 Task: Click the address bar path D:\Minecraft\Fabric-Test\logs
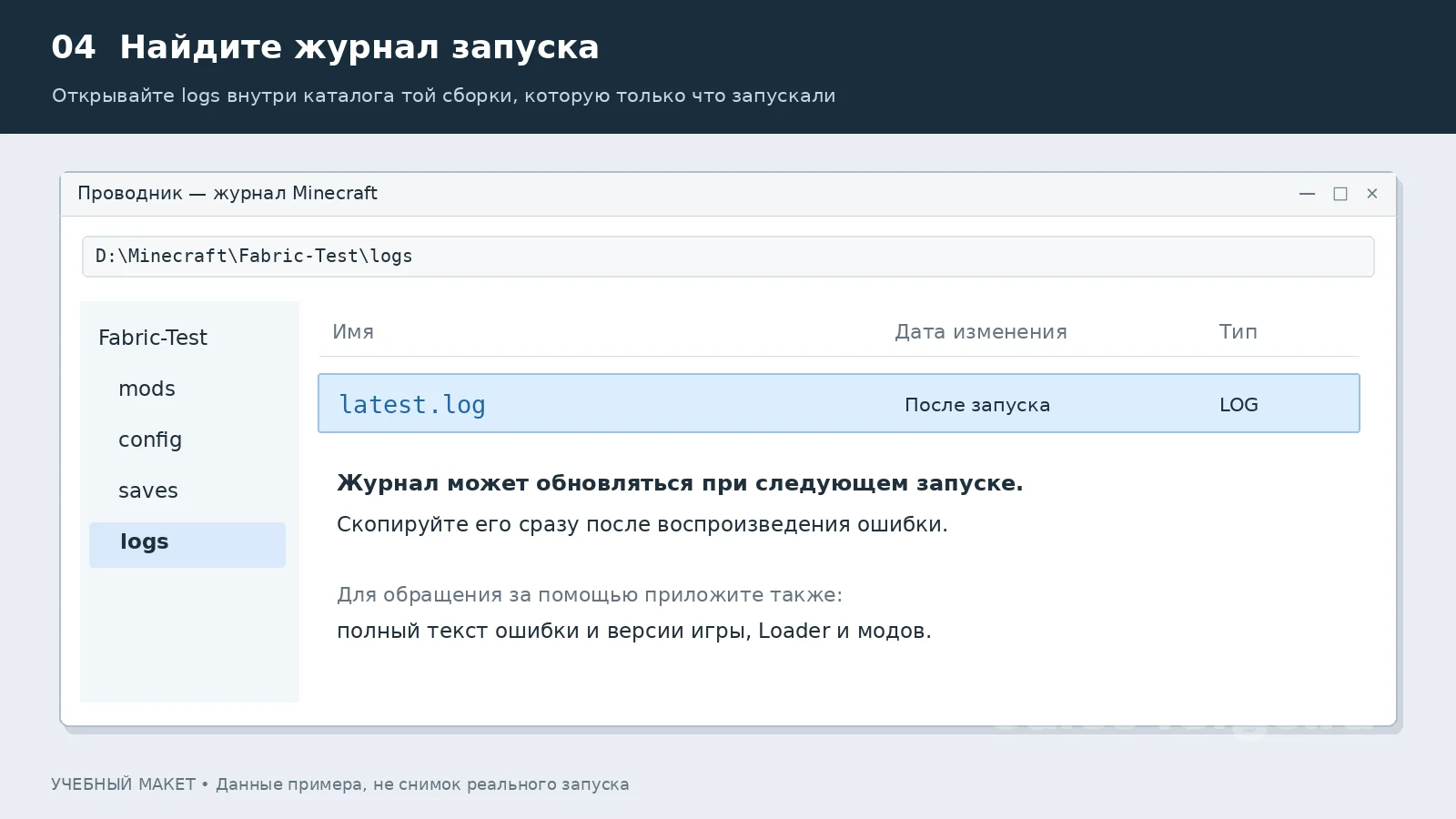pos(728,257)
